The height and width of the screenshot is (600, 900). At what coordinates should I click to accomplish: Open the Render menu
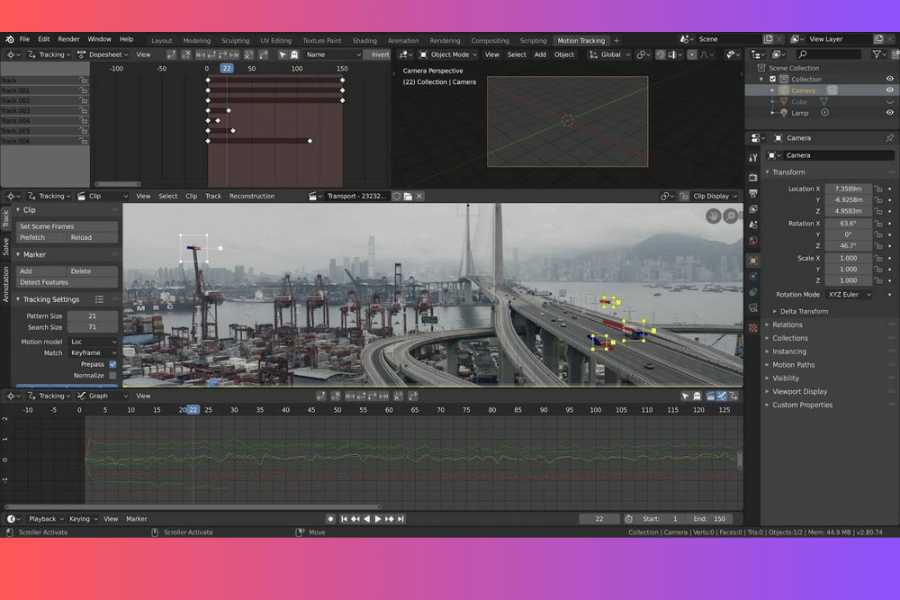(x=69, y=39)
